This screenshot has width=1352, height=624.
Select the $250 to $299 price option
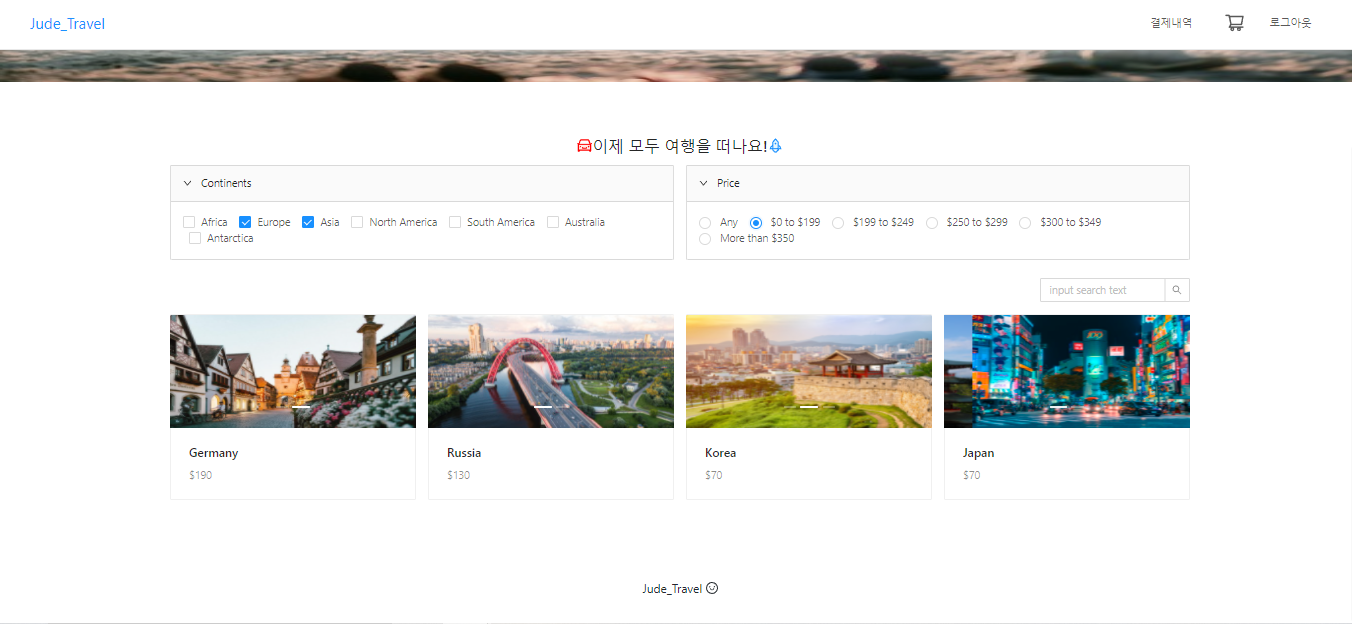(932, 223)
